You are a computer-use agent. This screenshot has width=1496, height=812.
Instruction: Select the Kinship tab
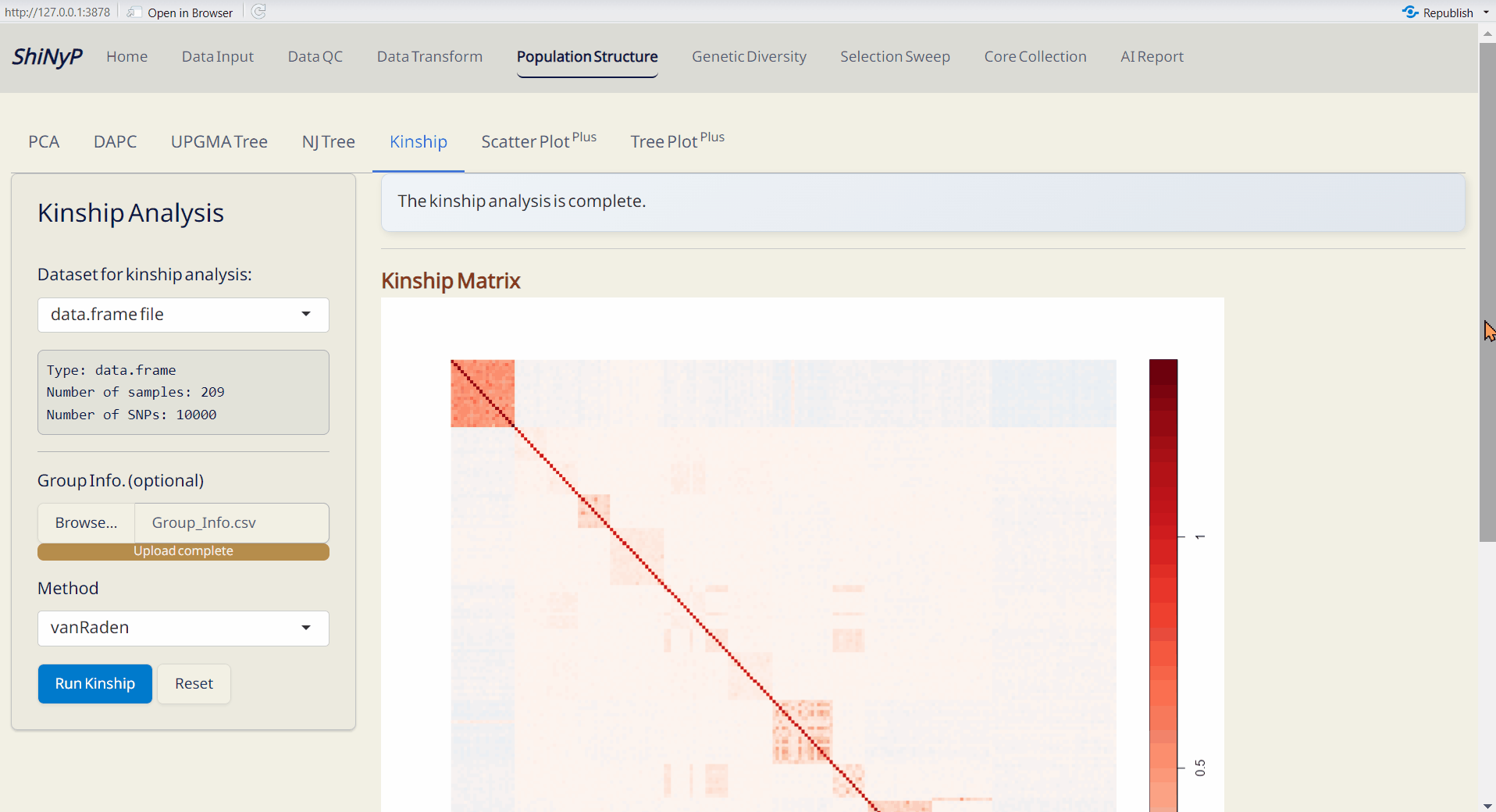419,141
